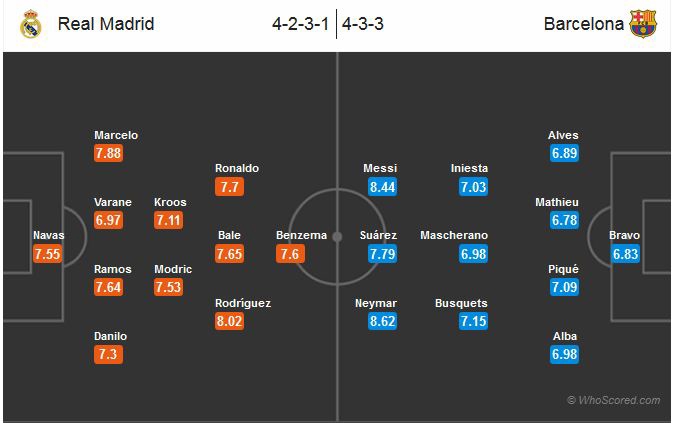Click Navas's 7.55 rating badge
675x423 pixels.
click(48, 254)
